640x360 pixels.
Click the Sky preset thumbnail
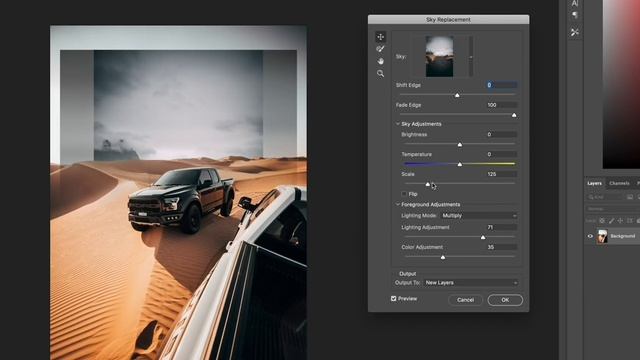coord(439,56)
